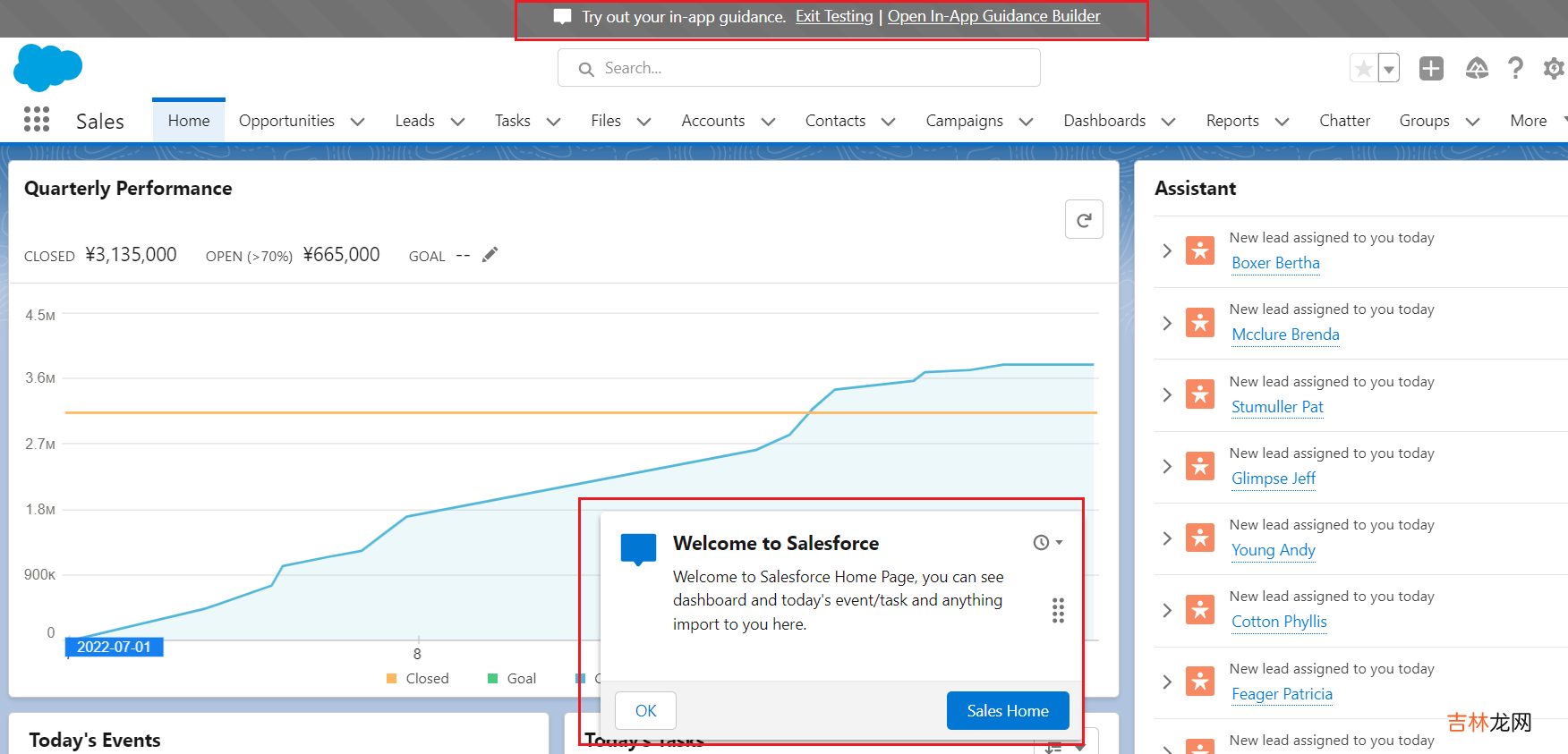Click the favorites star icon
Image resolution: width=1568 pixels, height=754 pixels.
pos(1363,68)
